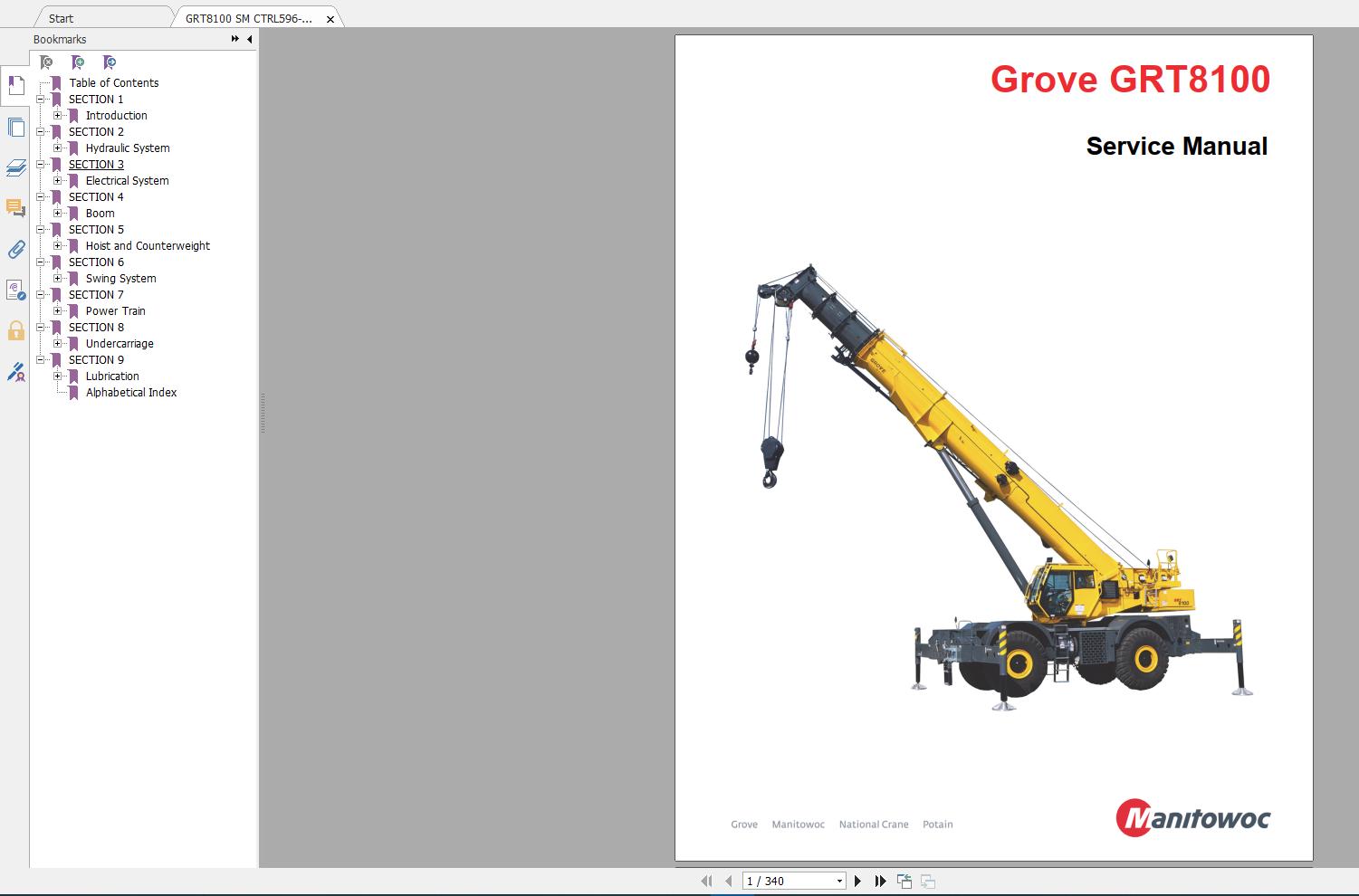Jump to the Table of Contents bookmark
Screen dimensions: 1359x896
coord(114,82)
